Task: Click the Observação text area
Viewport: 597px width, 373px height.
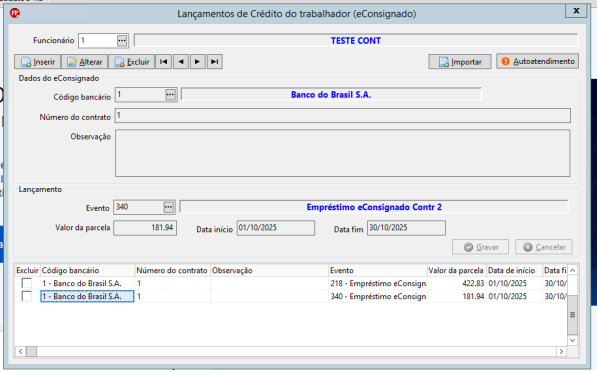Action: [x=343, y=153]
